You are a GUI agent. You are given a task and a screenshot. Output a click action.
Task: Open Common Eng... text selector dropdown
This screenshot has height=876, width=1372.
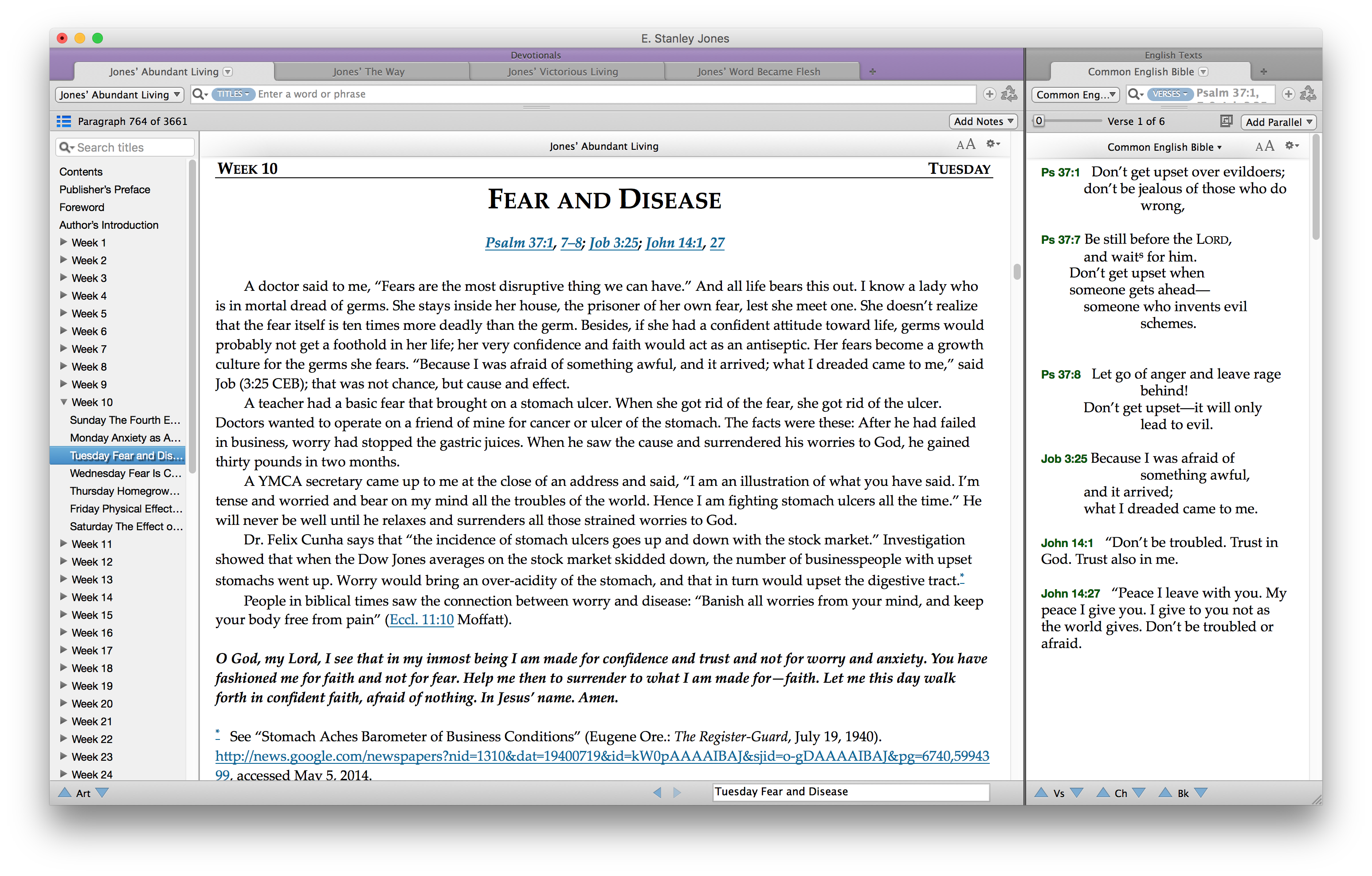pos(1075,94)
